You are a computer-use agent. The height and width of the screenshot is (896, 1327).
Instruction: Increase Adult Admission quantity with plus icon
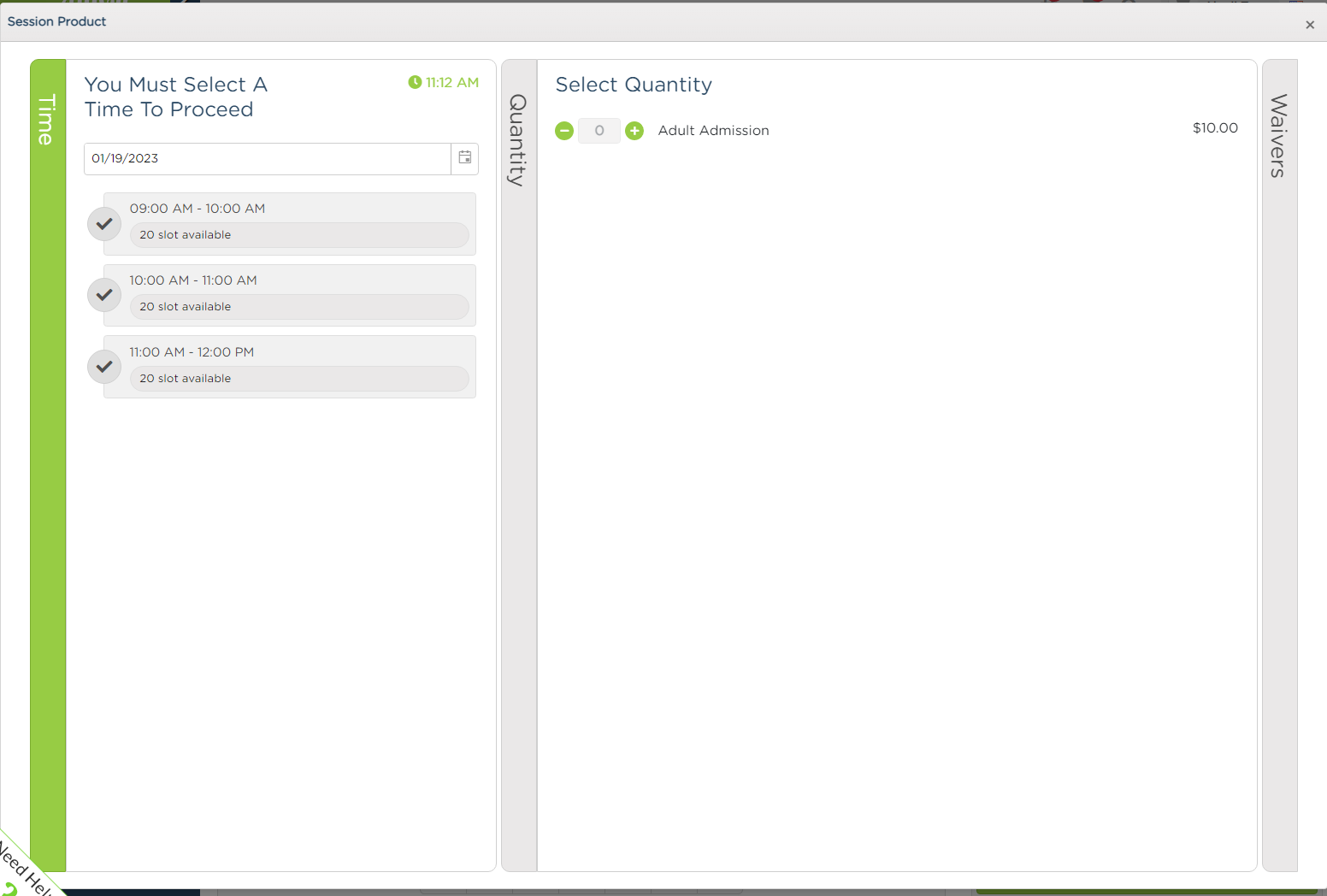(x=634, y=131)
